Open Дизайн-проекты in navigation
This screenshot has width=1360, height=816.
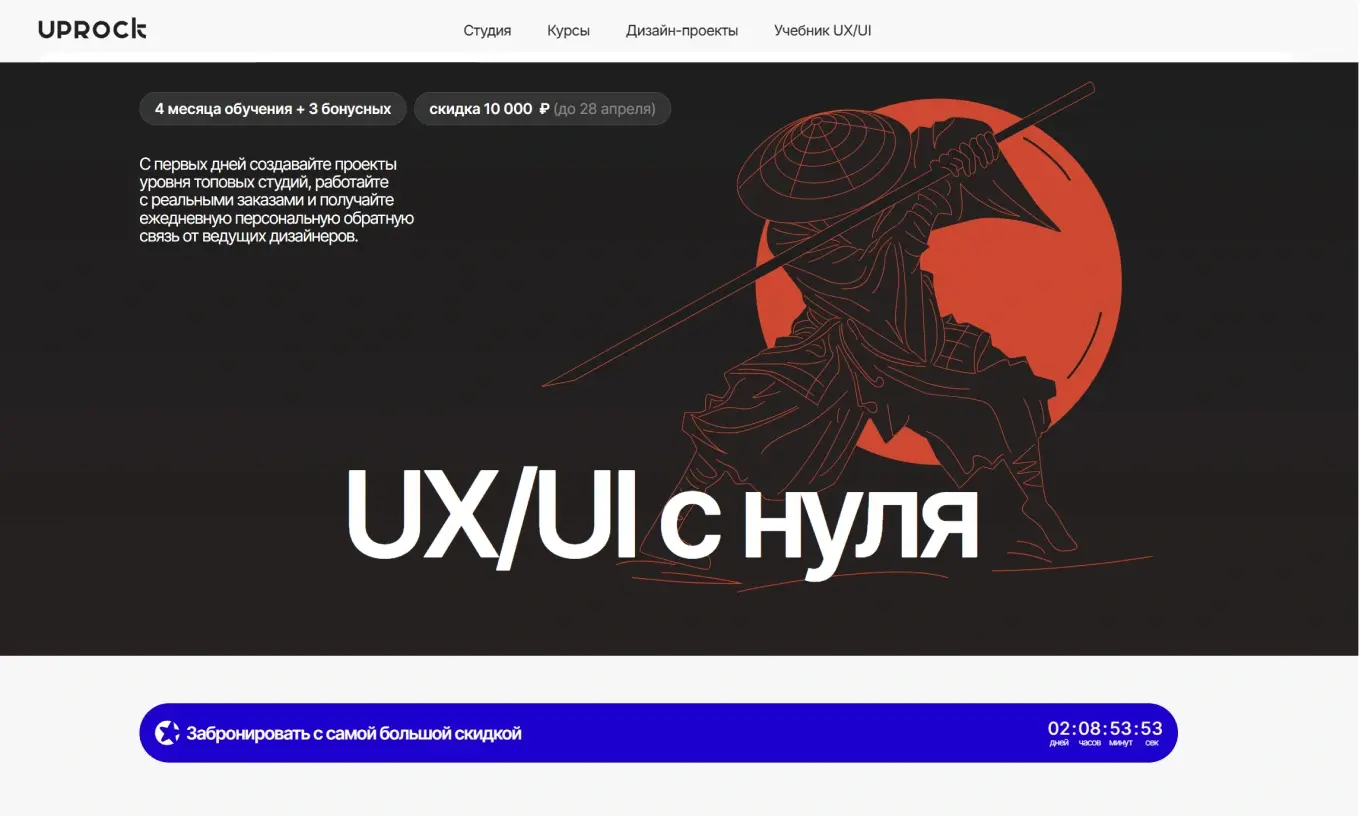tap(682, 30)
